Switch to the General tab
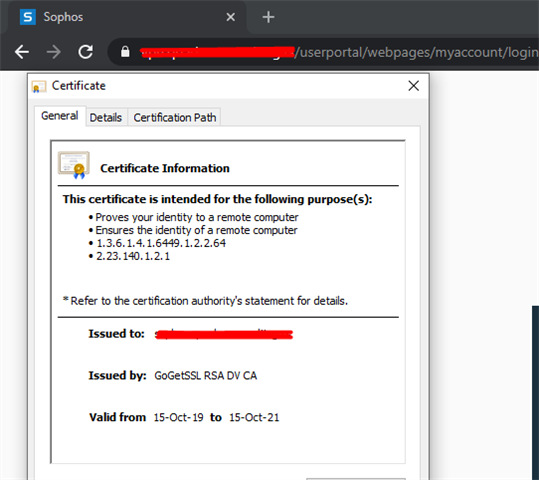539x480 pixels. pos(59,116)
